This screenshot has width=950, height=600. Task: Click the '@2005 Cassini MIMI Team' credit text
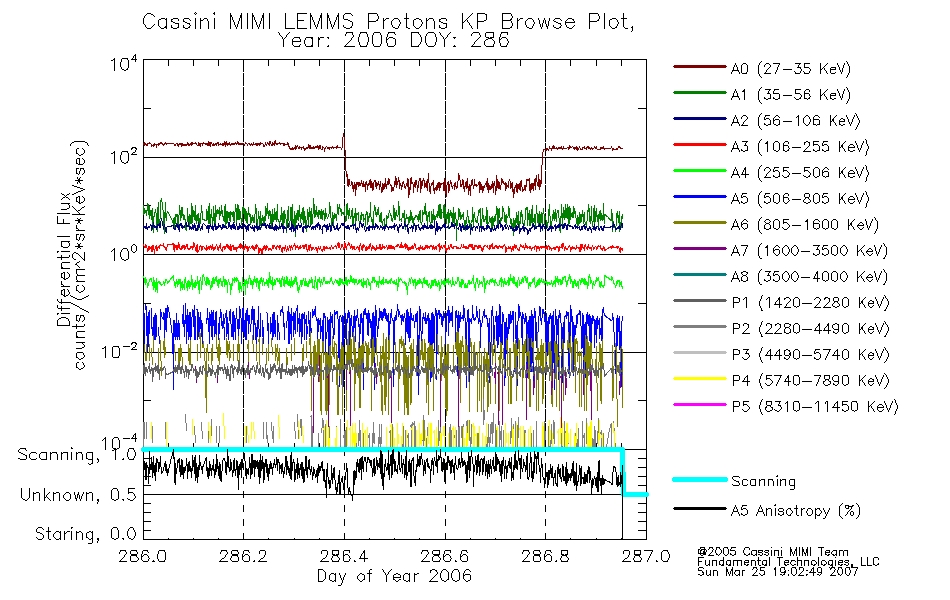(773, 552)
